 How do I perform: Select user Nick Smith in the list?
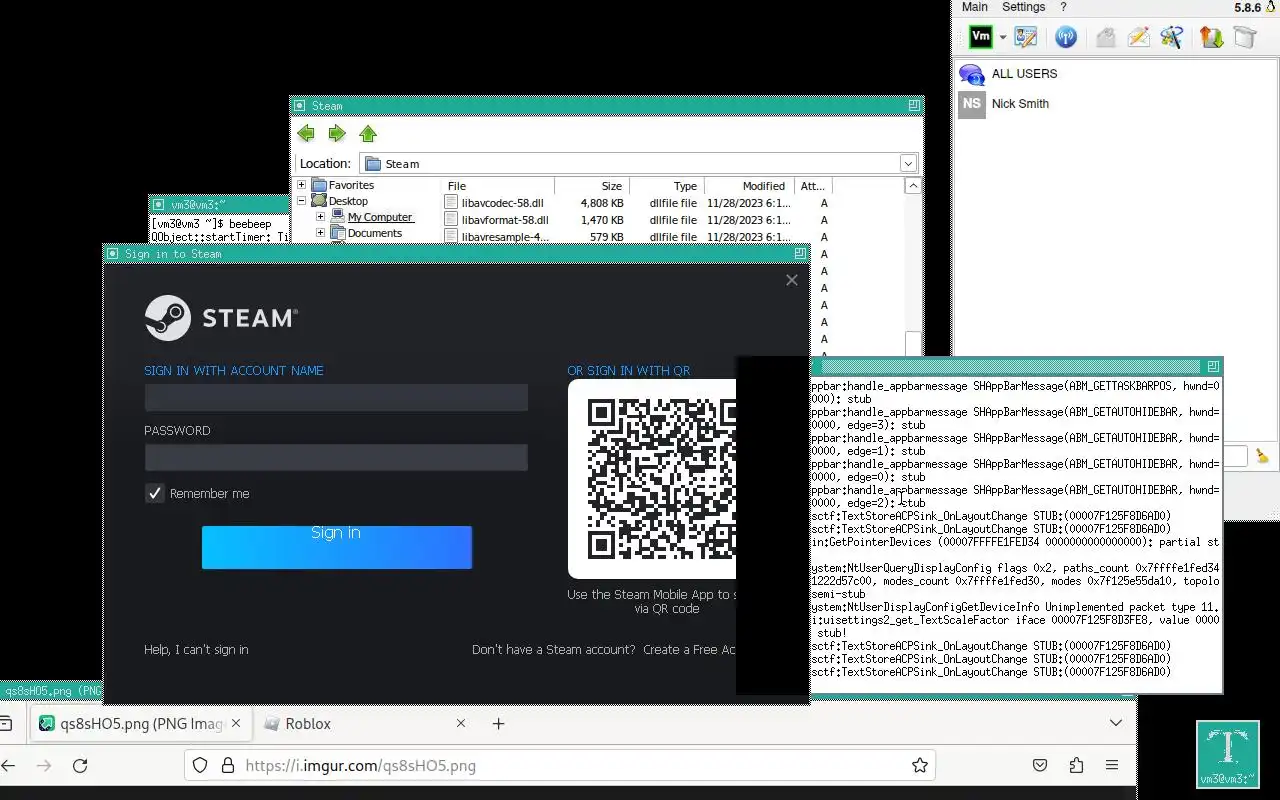[x=1115, y=104]
